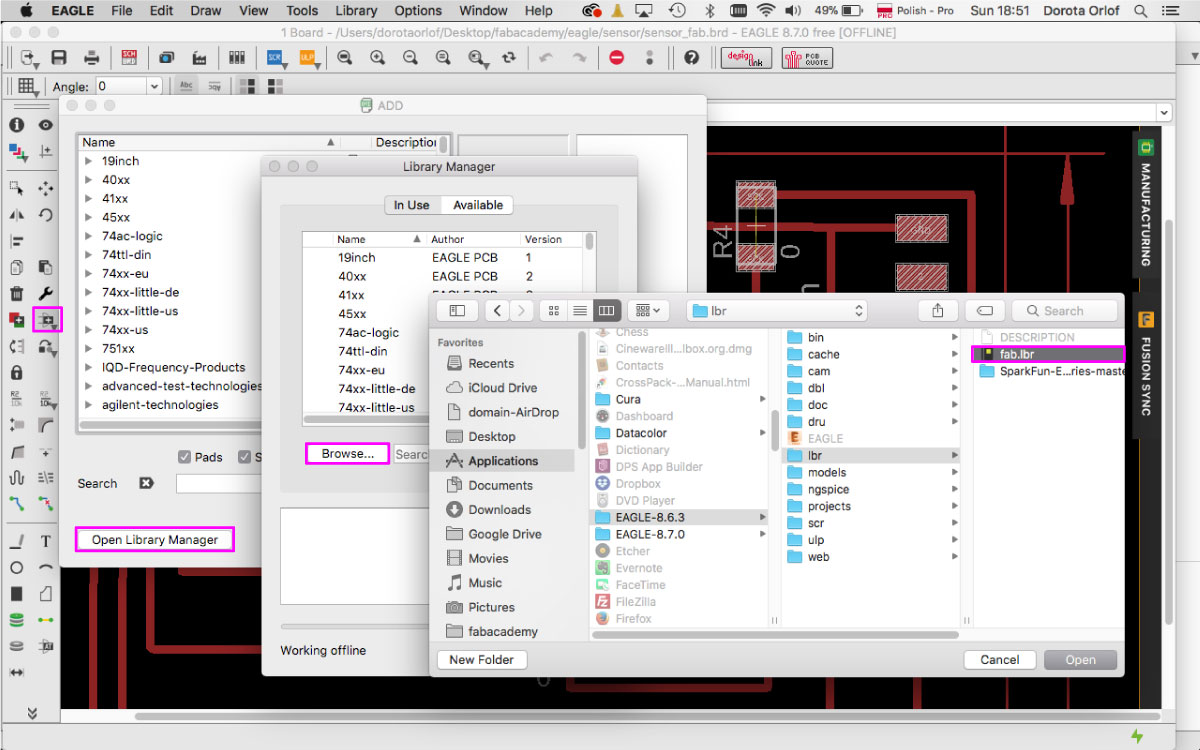Click the Grid settings icon
The image size is (1200, 750).
(26, 86)
